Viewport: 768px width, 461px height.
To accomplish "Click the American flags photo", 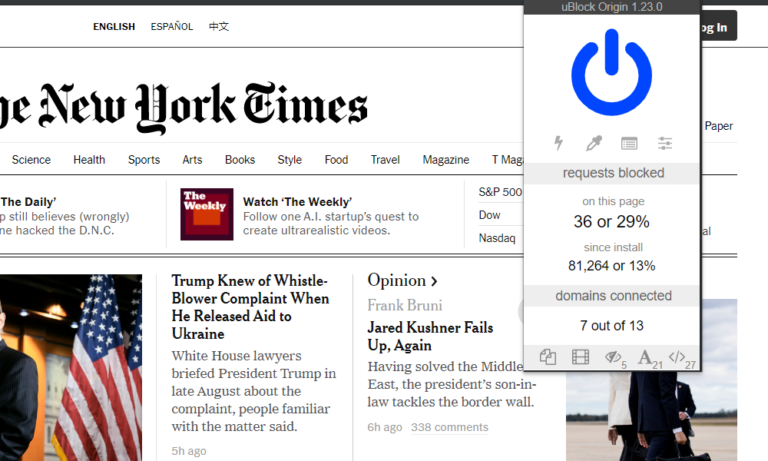I will point(71,367).
